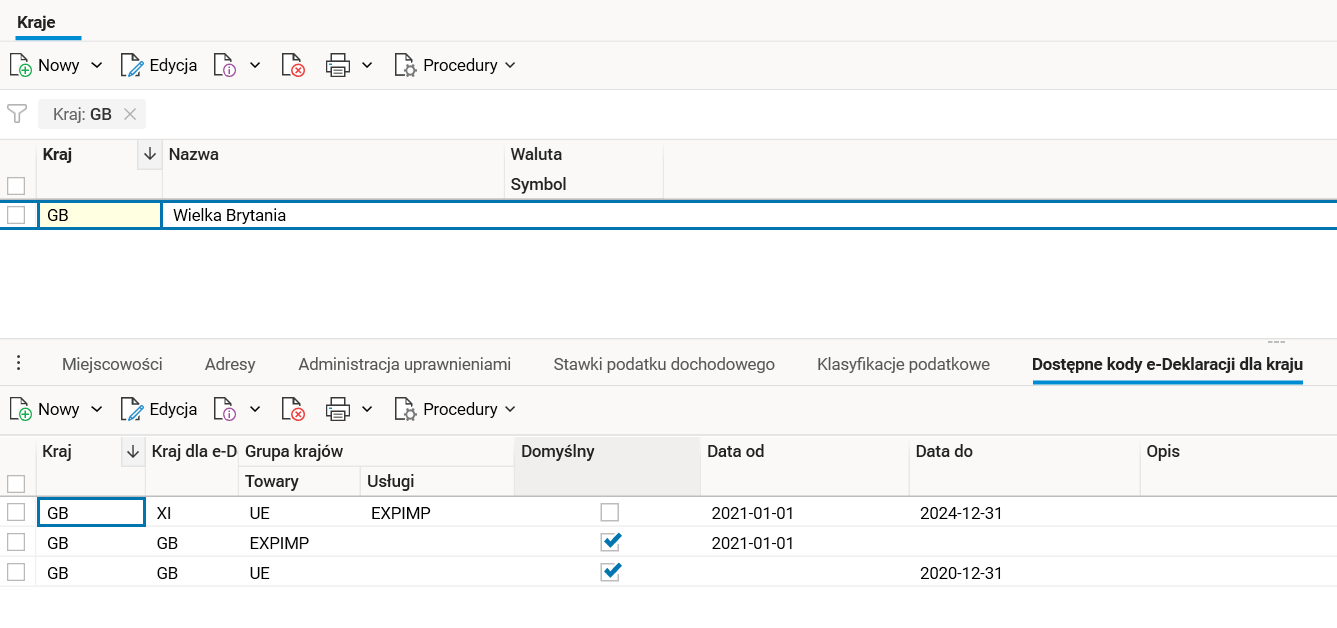Click the Kraj cell with GB in top grid
Screen dimensions: 1337x628
tap(99, 215)
